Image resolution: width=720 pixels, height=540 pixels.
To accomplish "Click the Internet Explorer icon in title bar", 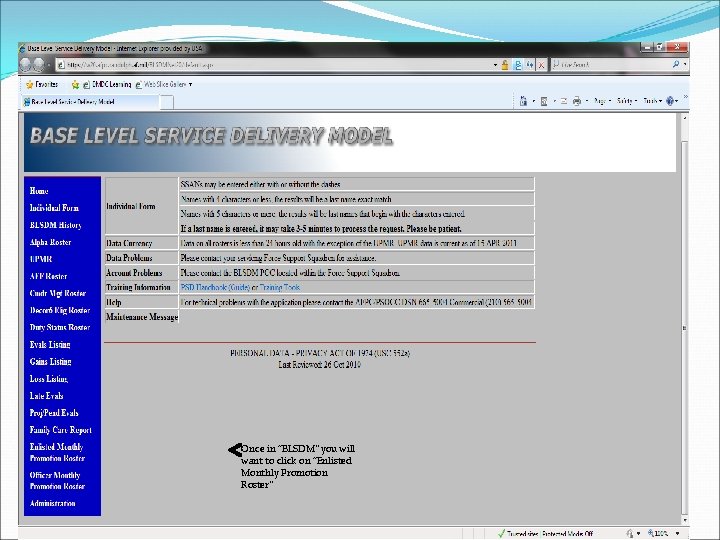I will point(22,48).
